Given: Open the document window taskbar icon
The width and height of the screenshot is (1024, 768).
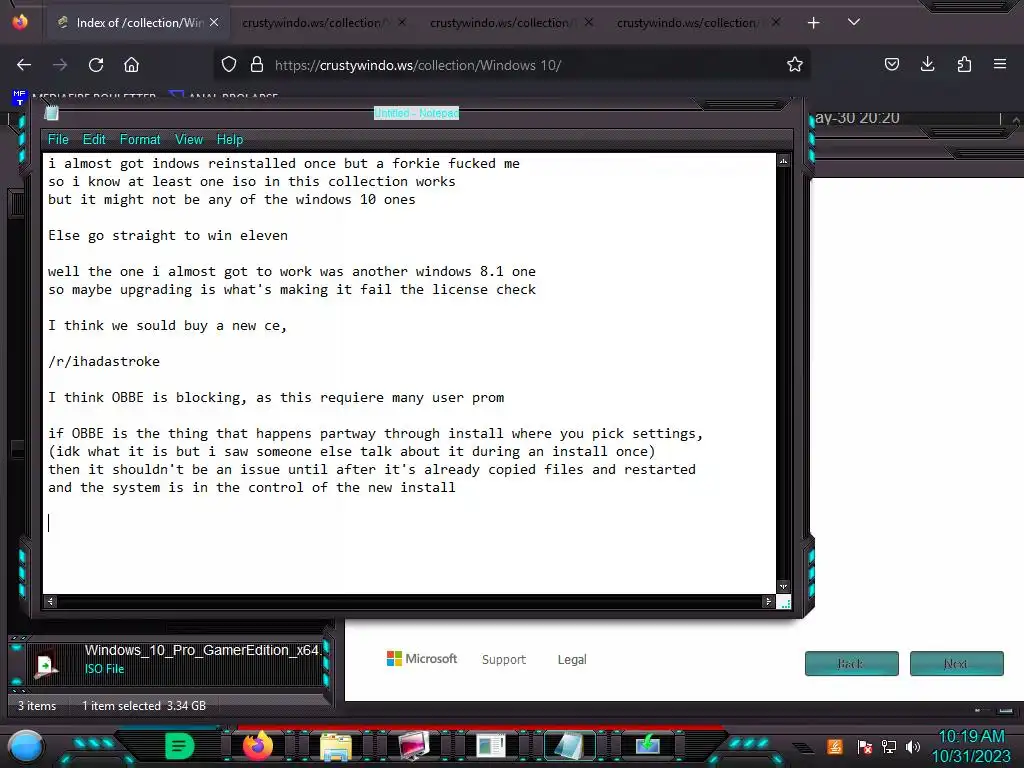Looking at the screenshot, I should [491, 746].
